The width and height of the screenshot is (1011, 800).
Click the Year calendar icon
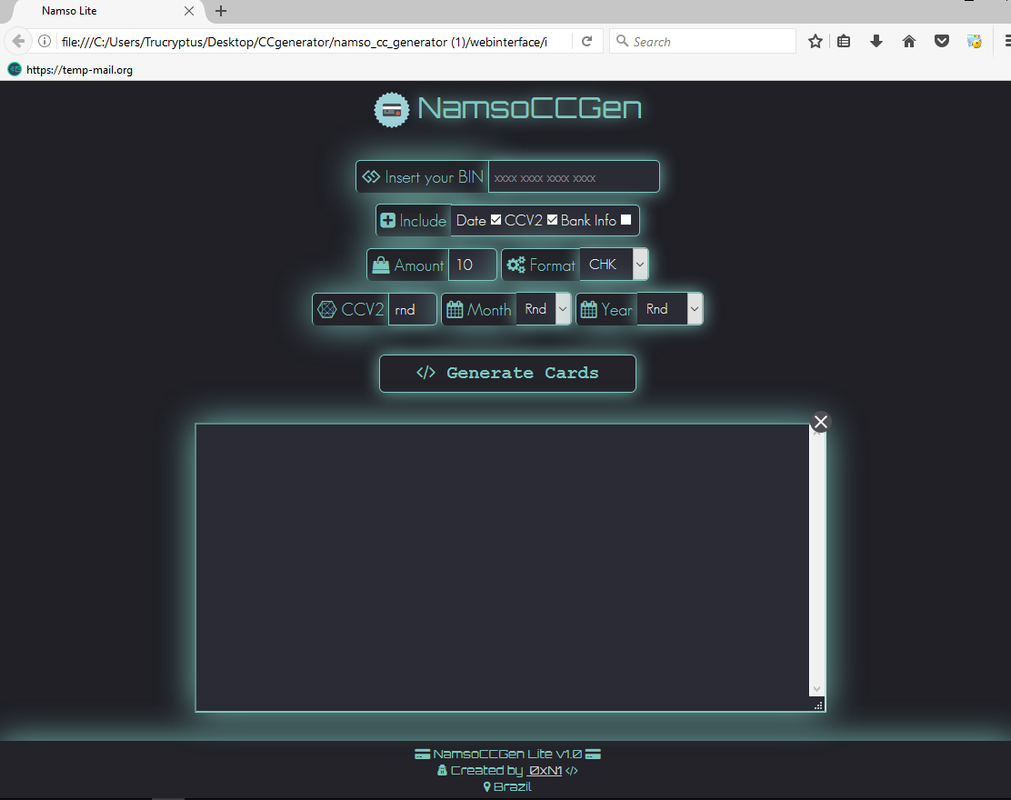(589, 309)
